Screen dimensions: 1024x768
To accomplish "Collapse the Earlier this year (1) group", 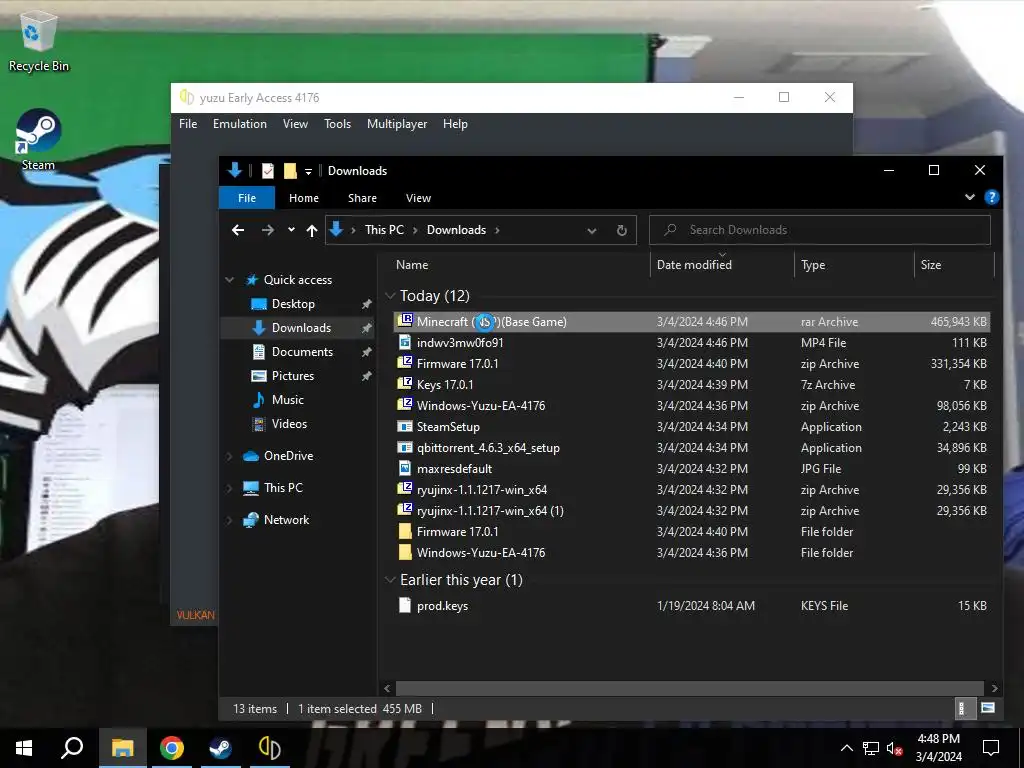I will point(390,580).
